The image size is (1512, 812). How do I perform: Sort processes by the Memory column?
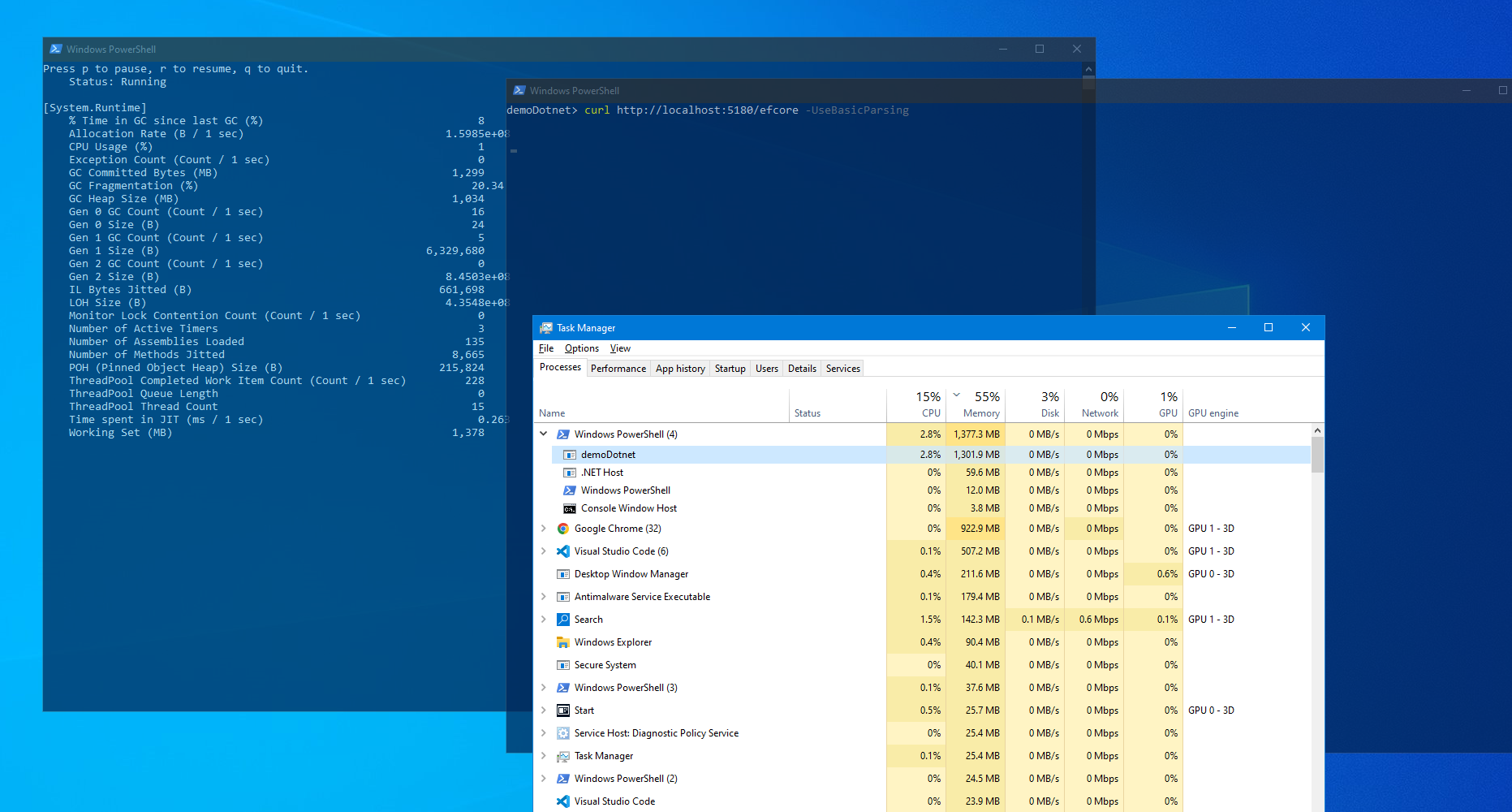point(976,404)
